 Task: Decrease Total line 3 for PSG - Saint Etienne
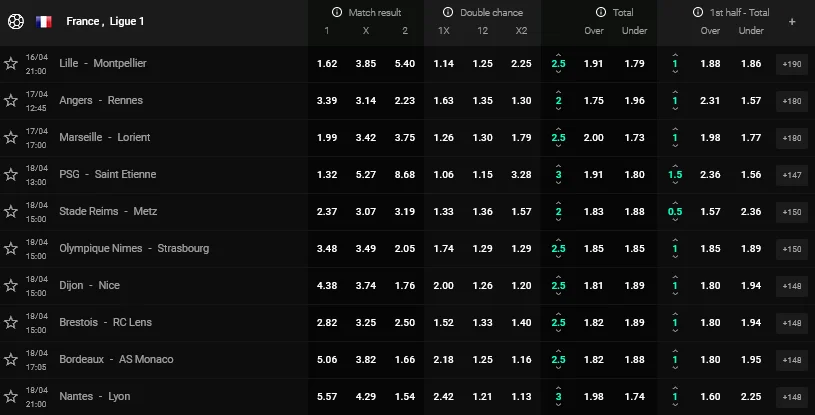click(x=558, y=185)
